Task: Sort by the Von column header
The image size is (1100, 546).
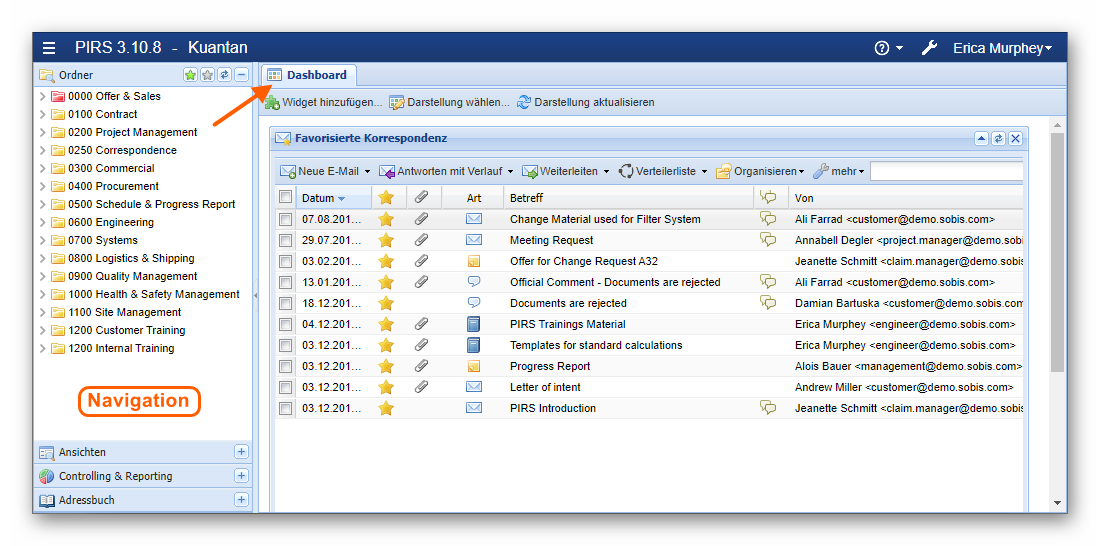Action: (906, 198)
